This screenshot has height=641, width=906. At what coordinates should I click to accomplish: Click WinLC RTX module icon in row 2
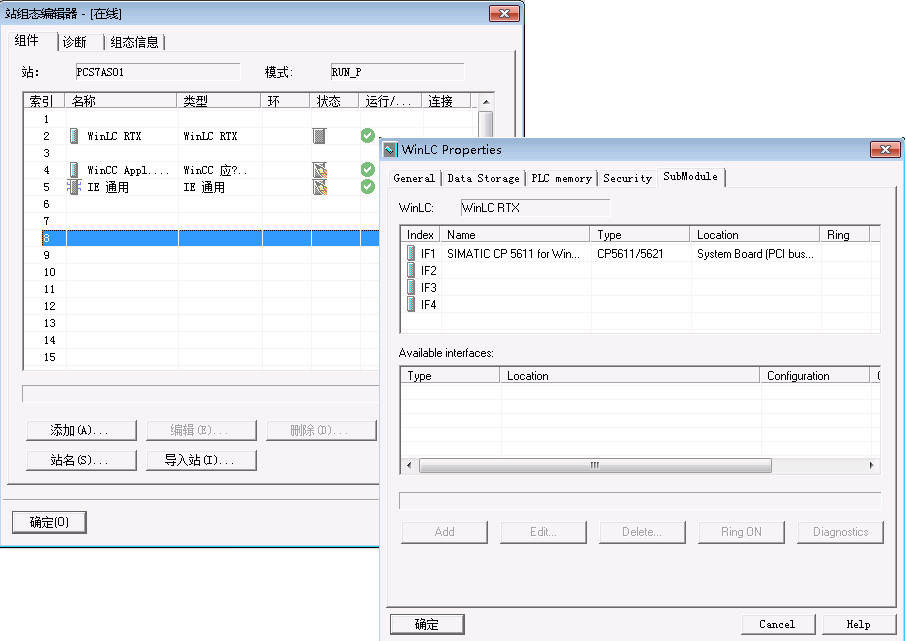coord(74,136)
